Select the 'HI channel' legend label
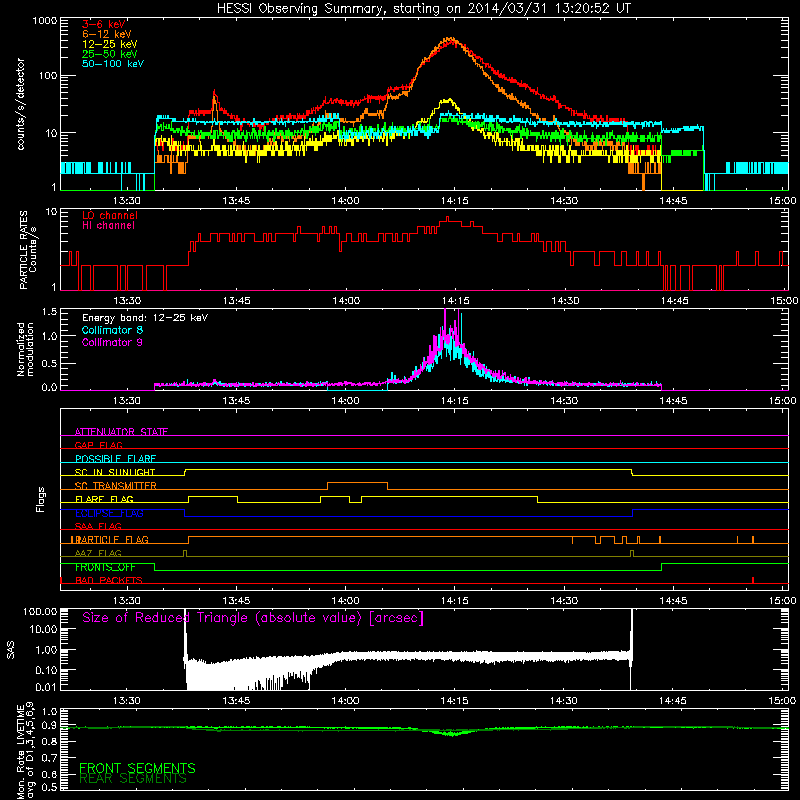 [108, 226]
